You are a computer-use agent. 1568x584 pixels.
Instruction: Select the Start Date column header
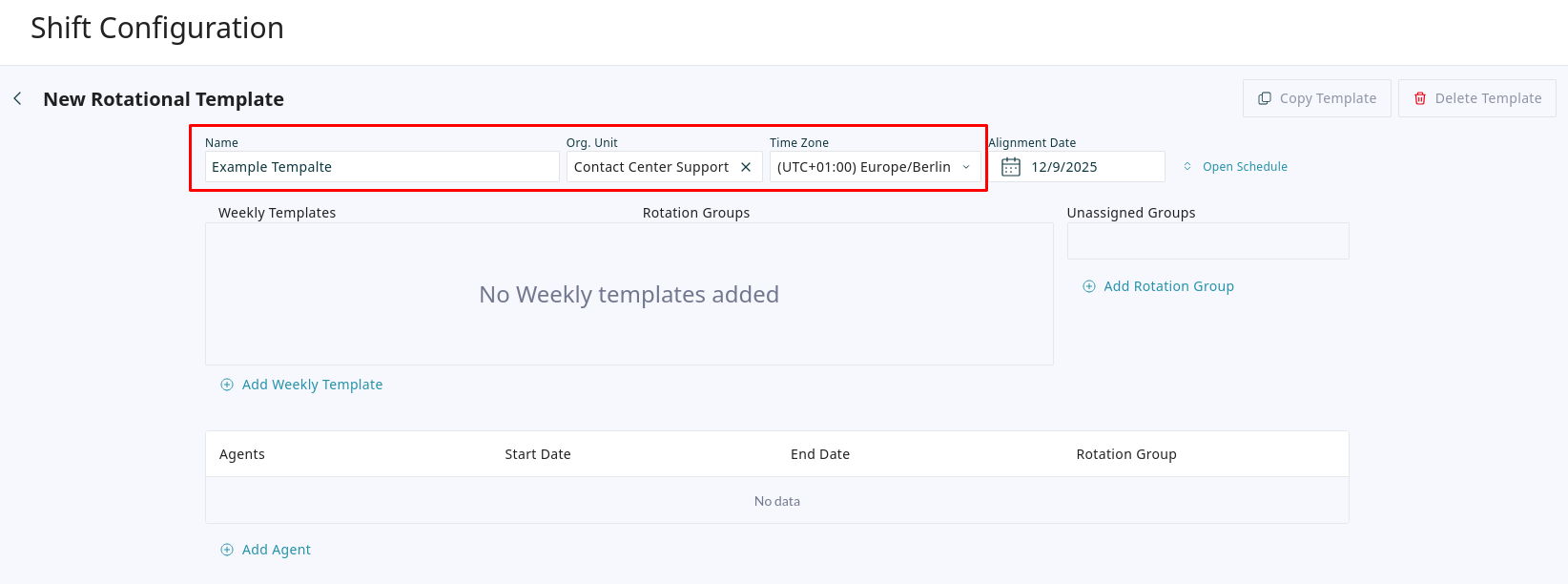(538, 454)
